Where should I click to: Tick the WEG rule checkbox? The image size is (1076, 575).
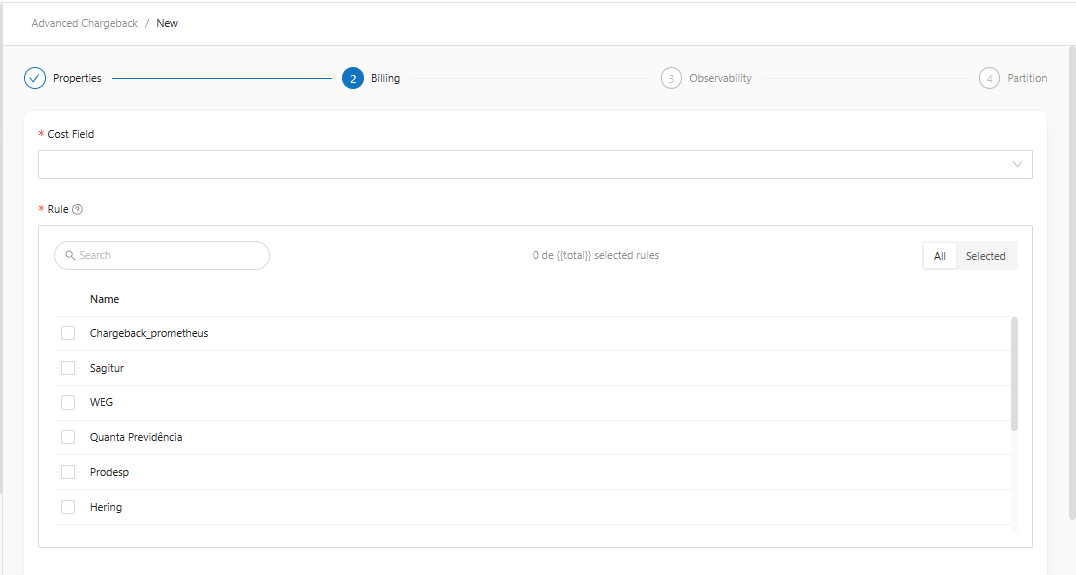pyautogui.click(x=68, y=402)
